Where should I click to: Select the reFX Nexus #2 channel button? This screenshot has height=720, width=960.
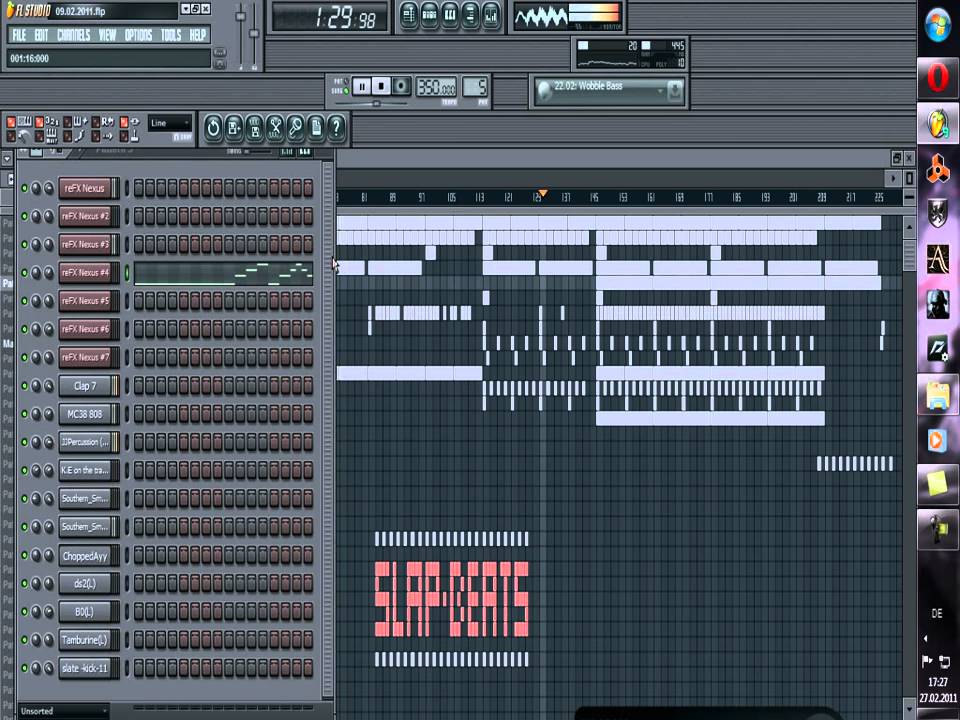pos(85,216)
